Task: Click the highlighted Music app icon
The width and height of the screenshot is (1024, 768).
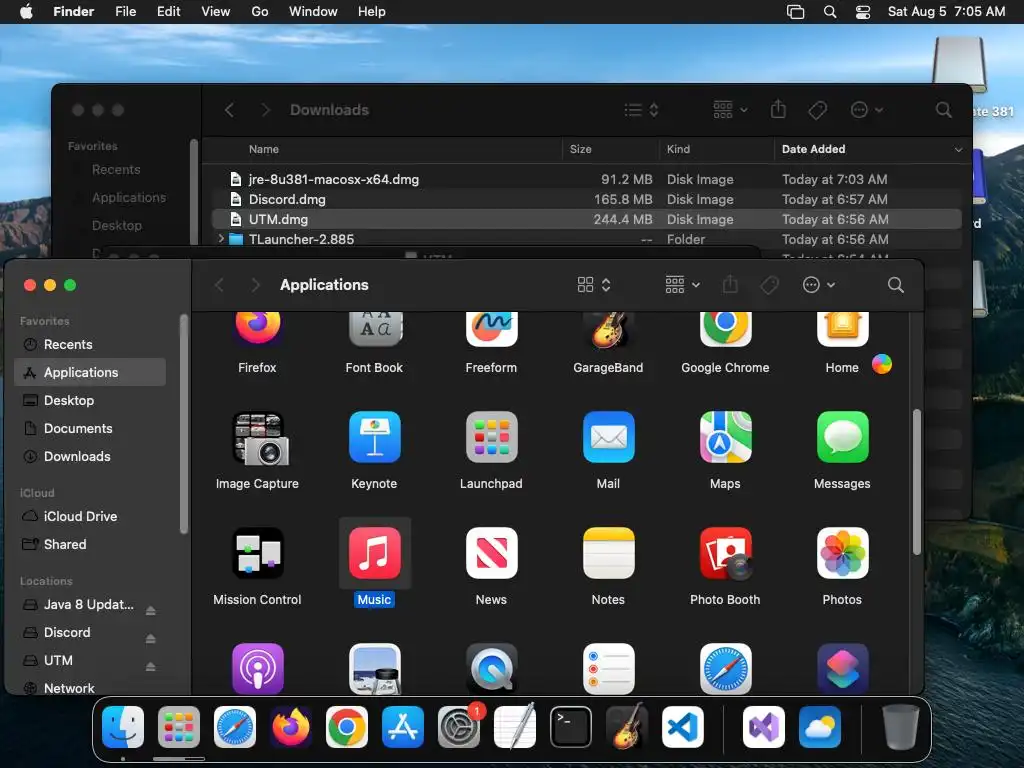Action: pyautogui.click(x=375, y=553)
